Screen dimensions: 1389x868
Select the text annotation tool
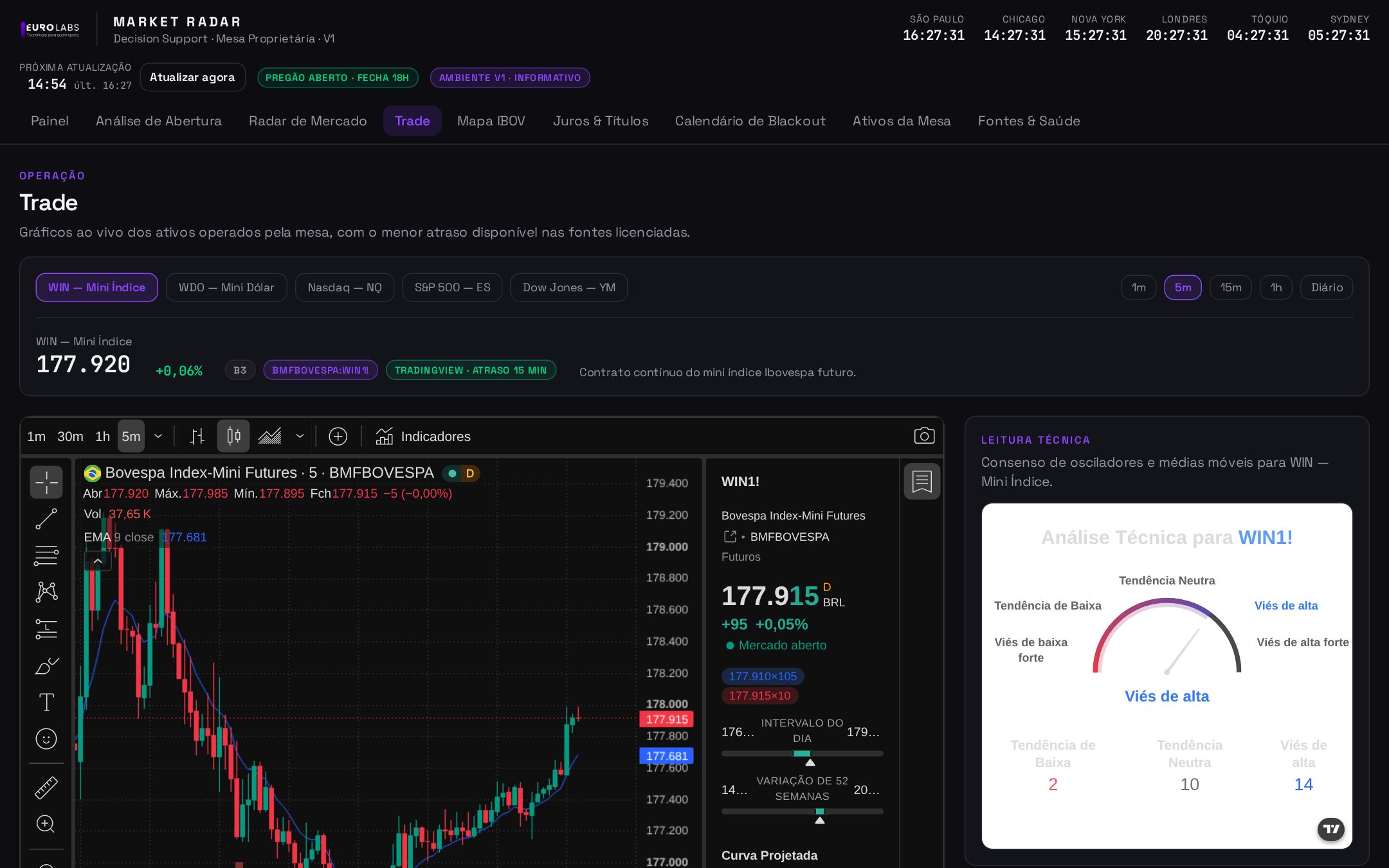[46, 702]
